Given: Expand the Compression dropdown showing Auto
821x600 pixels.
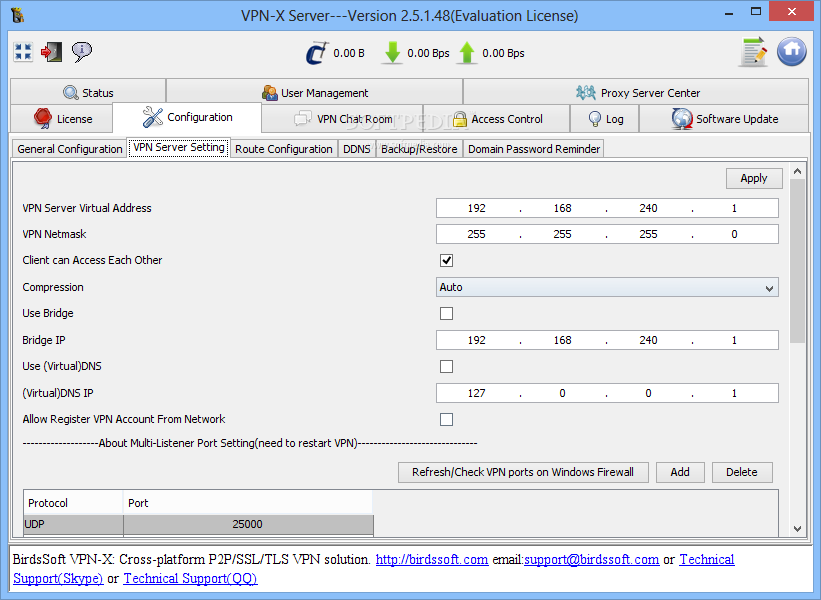Looking at the screenshot, I should point(607,287).
